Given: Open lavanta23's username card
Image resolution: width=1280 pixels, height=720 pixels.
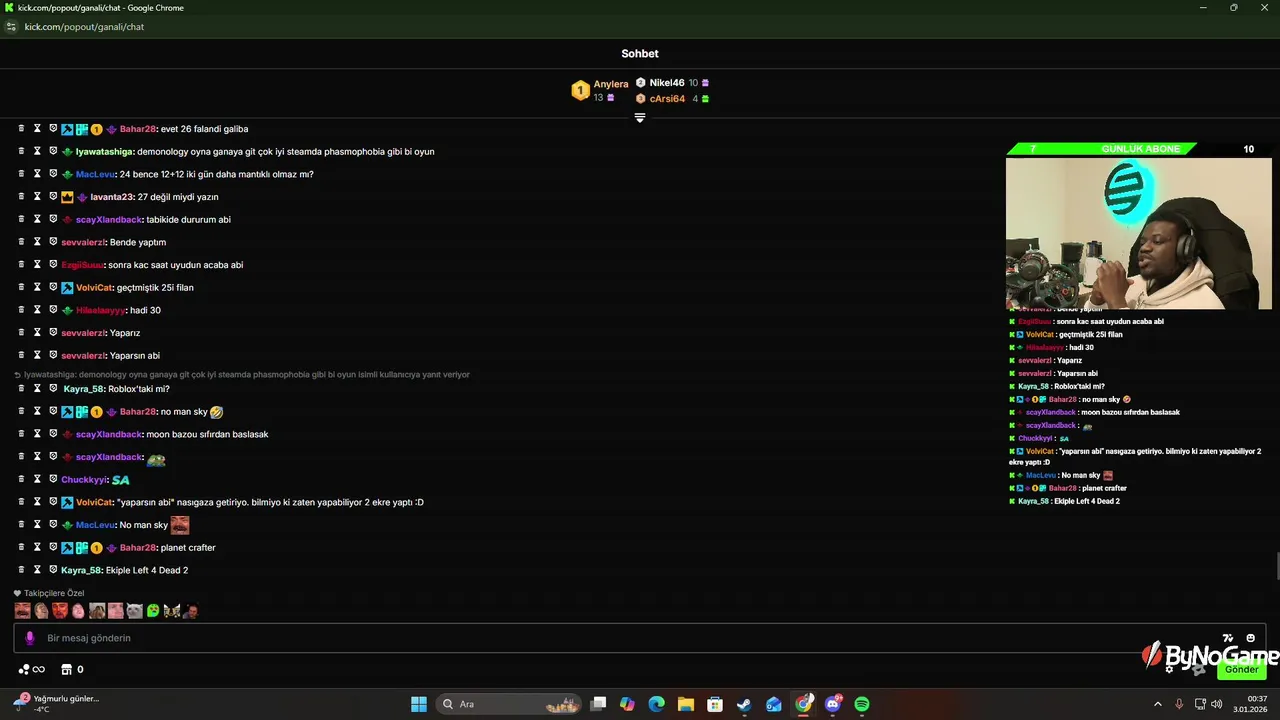Looking at the screenshot, I should 111,197.
